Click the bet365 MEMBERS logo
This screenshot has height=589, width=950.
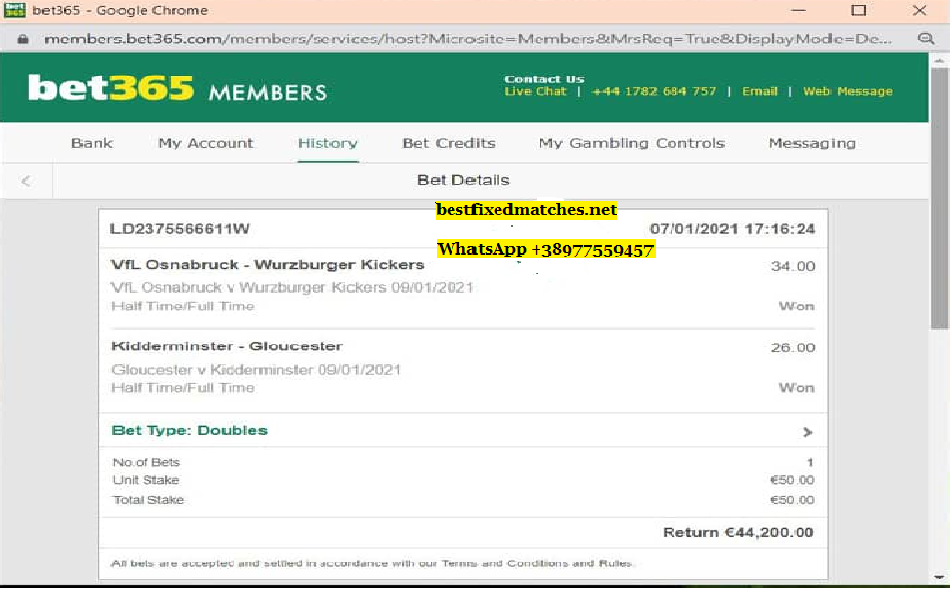coord(178,88)
